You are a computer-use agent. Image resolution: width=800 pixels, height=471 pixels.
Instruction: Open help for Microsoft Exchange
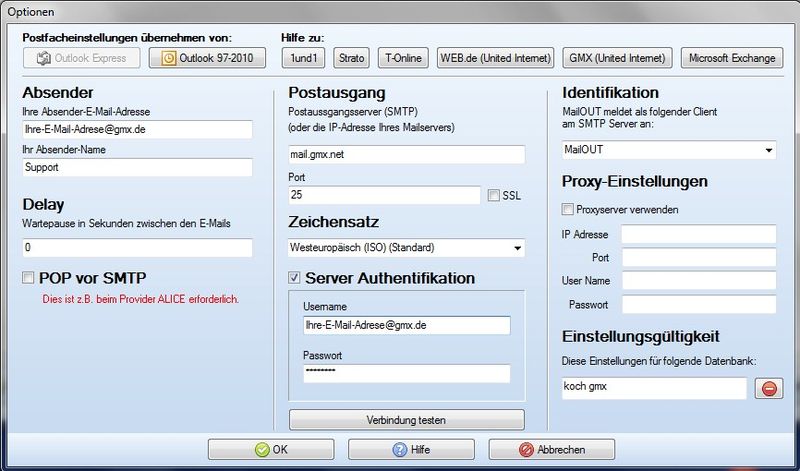[732, 58]
